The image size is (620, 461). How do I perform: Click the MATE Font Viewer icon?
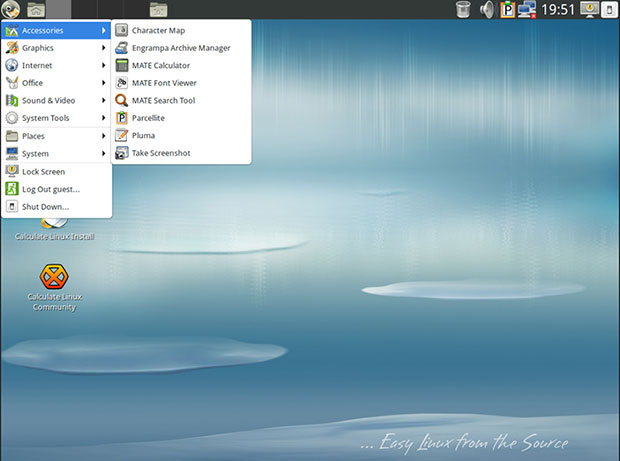121,83
